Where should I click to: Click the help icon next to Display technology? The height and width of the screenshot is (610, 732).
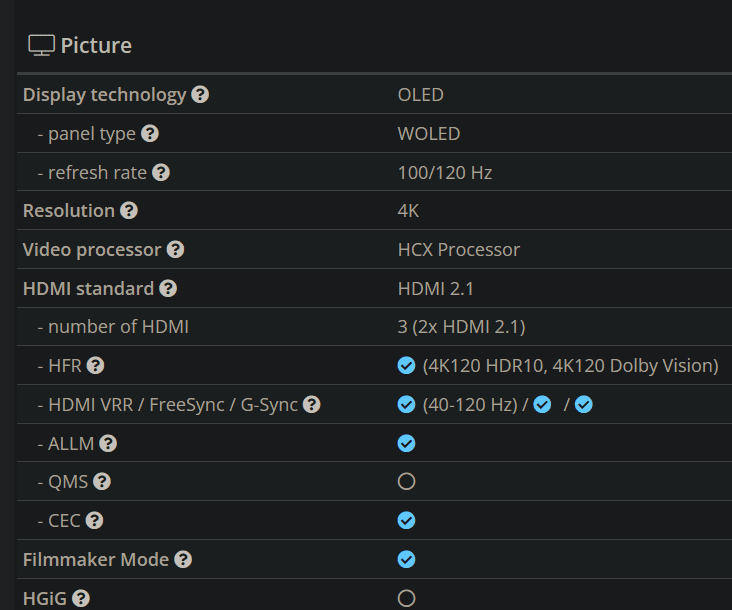point(200,95)
